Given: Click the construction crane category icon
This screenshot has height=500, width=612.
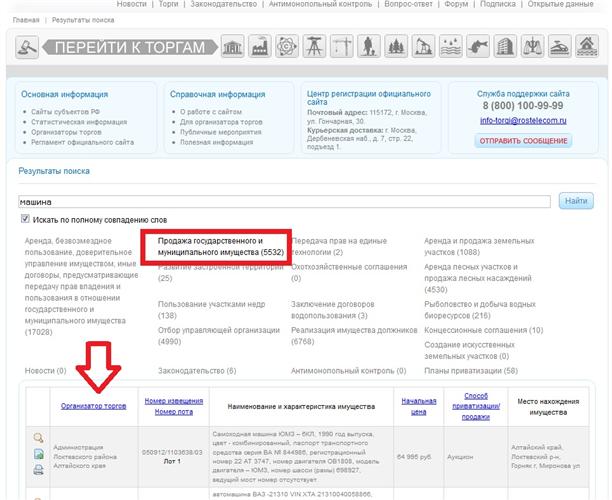Looking at the screenshot, I should (x=341, y=46).
